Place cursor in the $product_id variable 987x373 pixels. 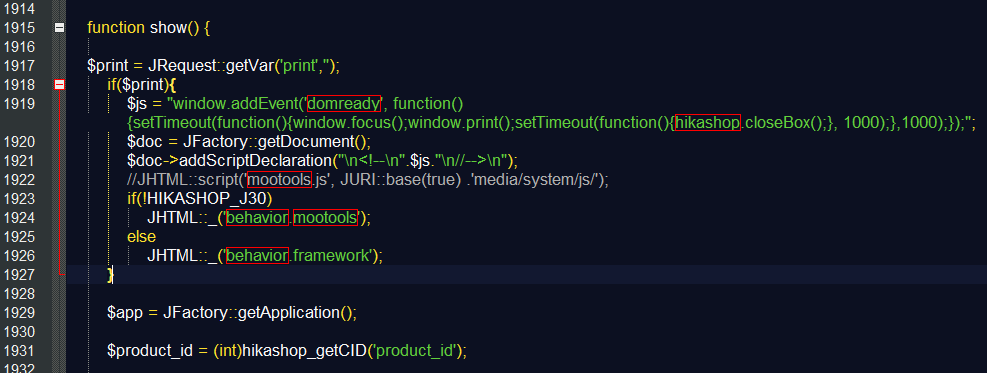[x=145, y=350]
